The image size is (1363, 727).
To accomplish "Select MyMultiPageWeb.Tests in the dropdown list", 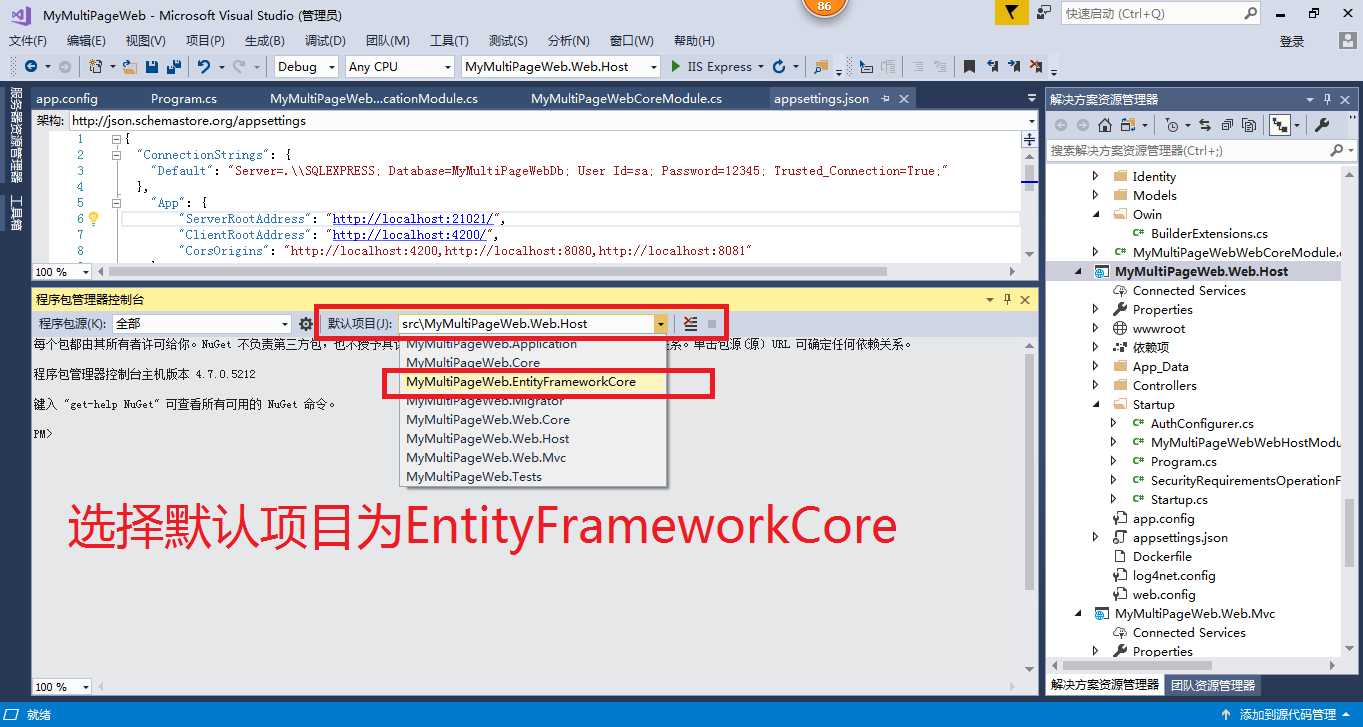I will pos(474,476).
